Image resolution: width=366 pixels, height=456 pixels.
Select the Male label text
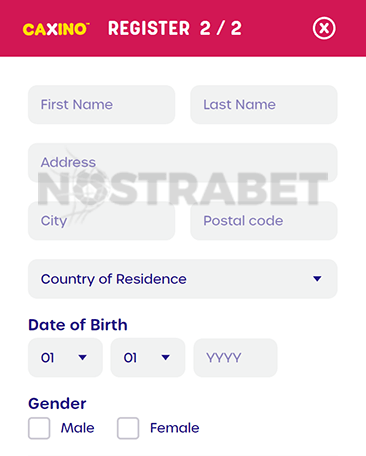tap(78, 428)
